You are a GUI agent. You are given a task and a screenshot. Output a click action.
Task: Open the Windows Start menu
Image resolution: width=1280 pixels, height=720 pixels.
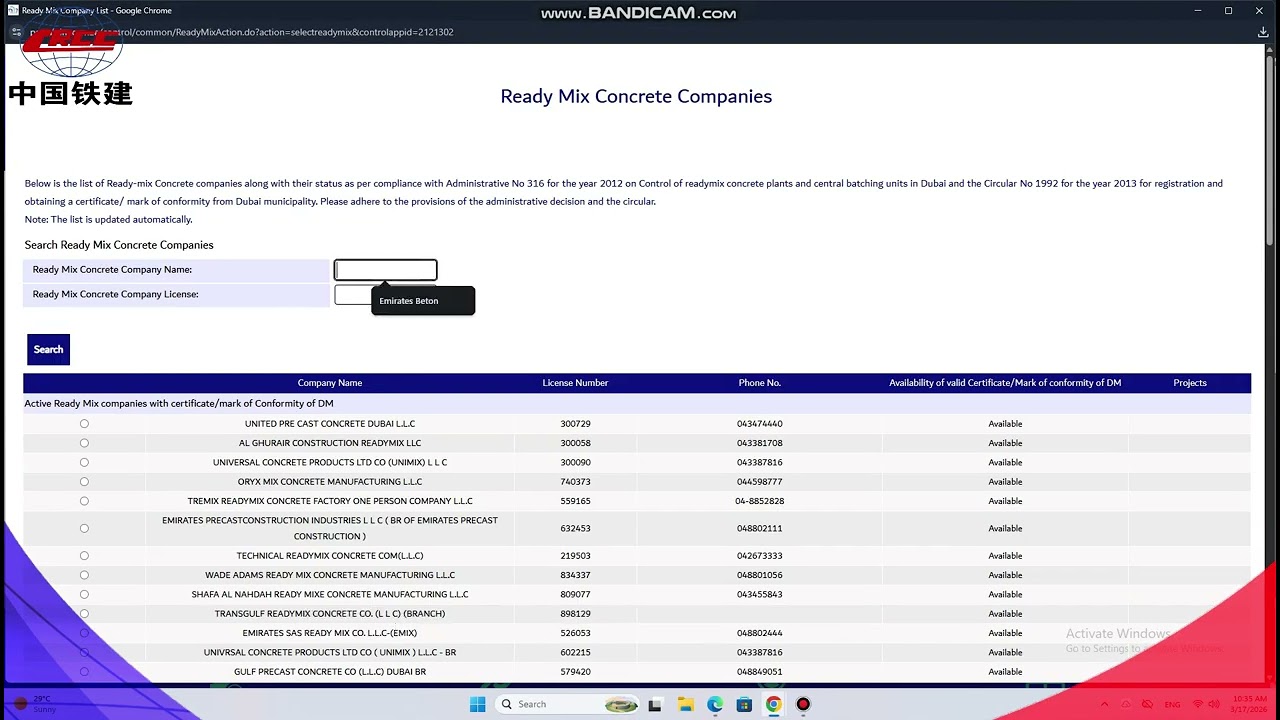[477, 704]
